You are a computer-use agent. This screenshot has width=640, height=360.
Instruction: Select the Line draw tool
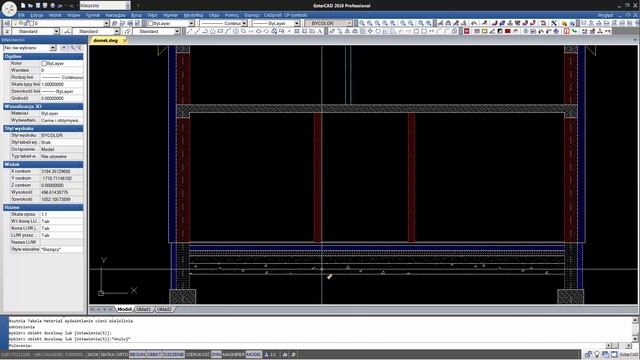190,31
